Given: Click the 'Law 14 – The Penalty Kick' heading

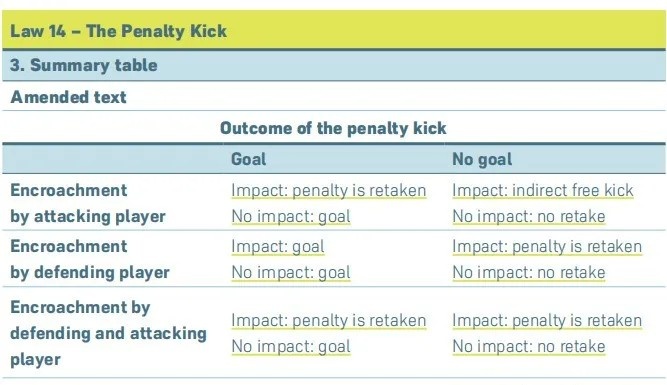Looking at the screenshot, I should [118, 31].
